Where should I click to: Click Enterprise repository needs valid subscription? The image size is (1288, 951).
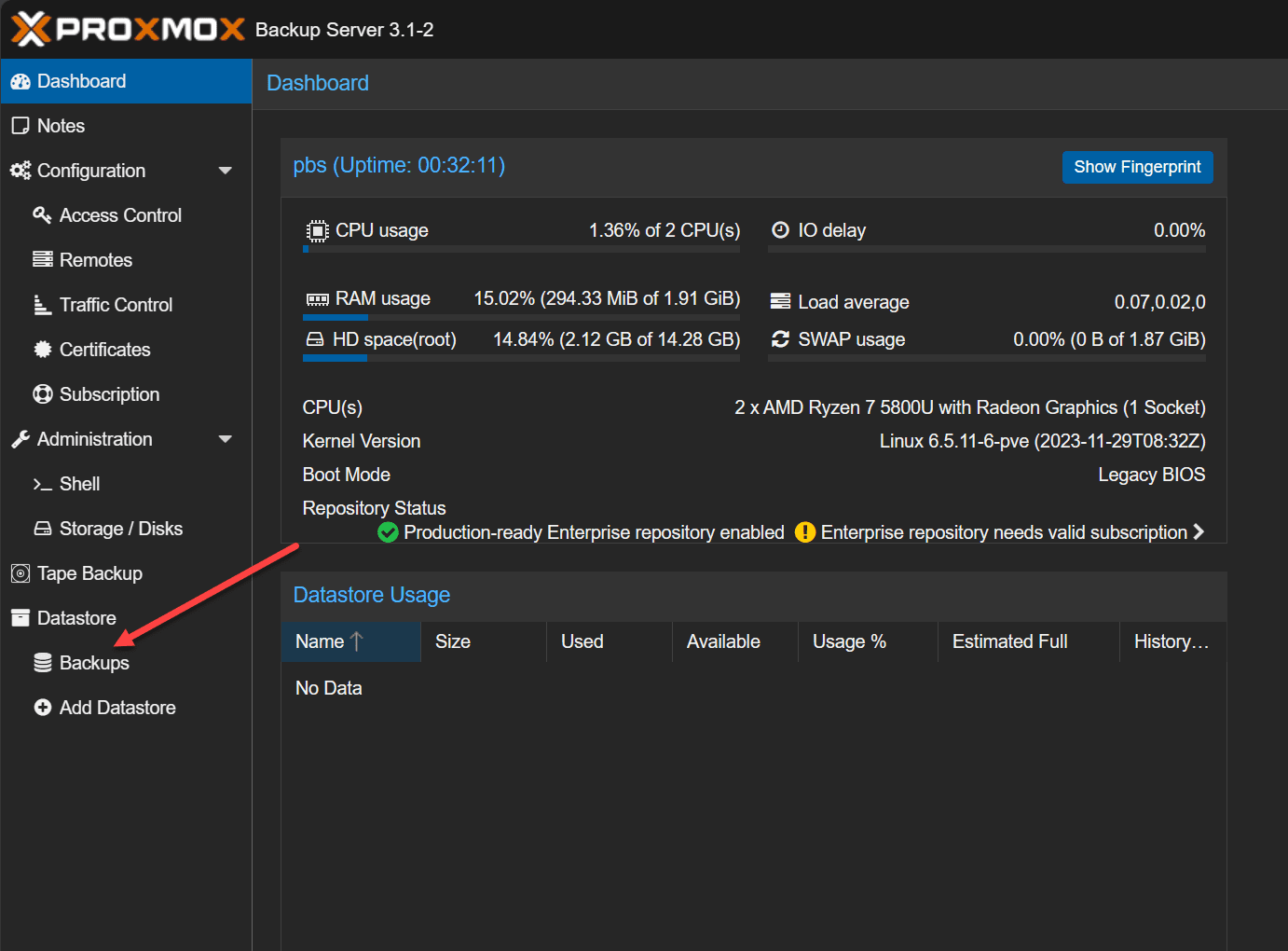point(1004,532)
